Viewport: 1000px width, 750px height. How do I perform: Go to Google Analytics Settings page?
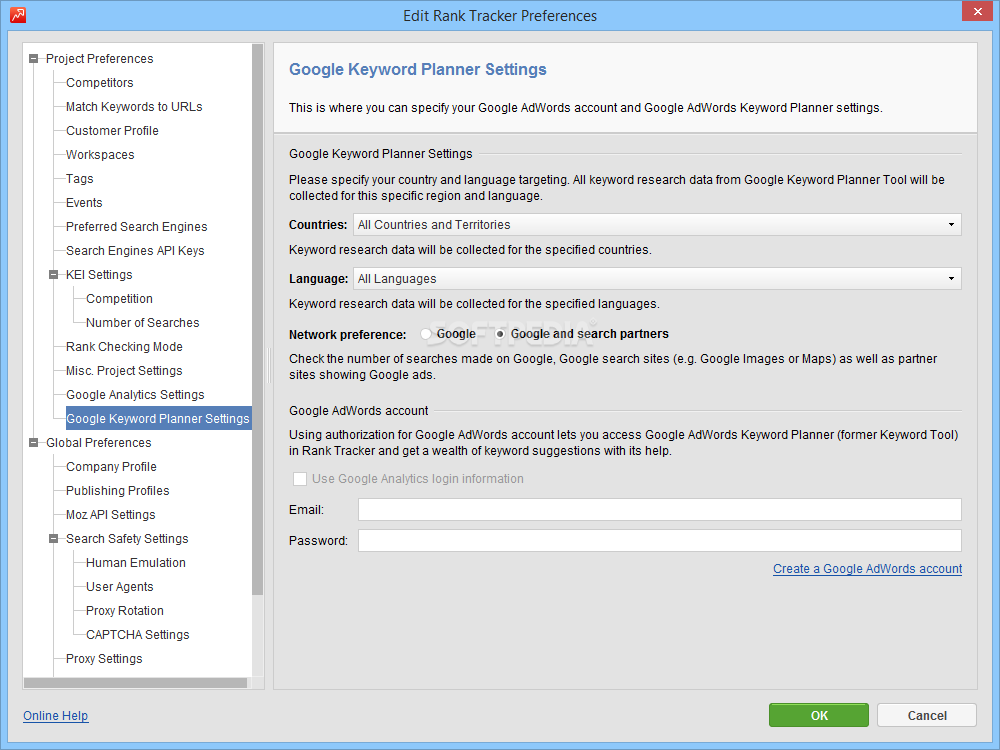(x=135, y=395)
